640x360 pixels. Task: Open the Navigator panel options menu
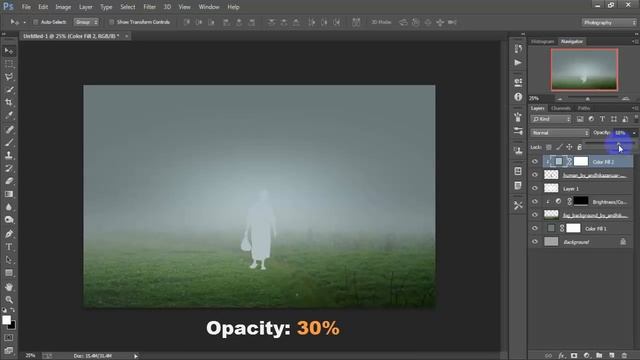point(635,41)
